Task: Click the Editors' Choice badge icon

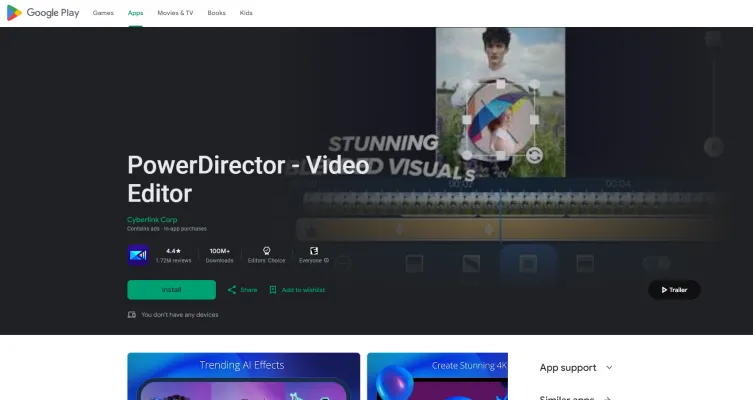Action: pos(267,250)
